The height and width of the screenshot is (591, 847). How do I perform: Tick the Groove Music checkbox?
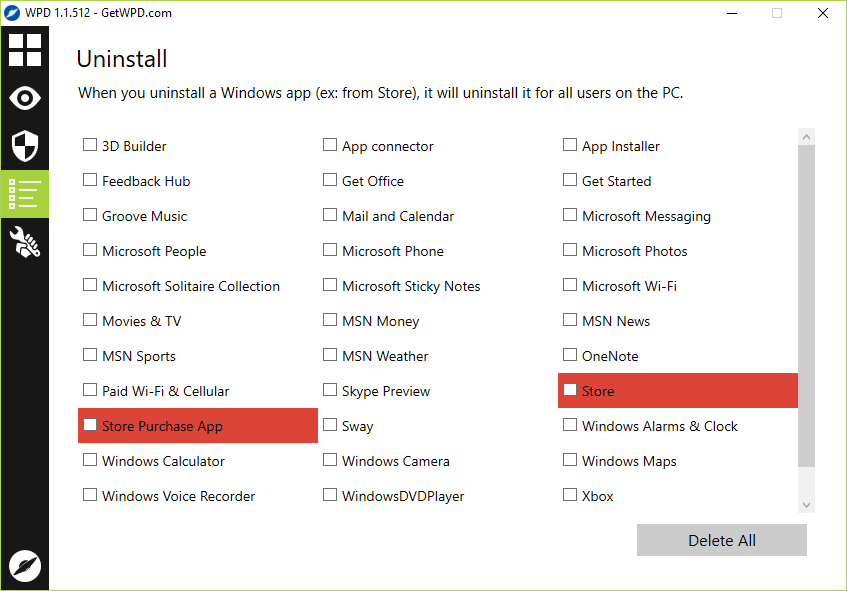click(90, 216)
